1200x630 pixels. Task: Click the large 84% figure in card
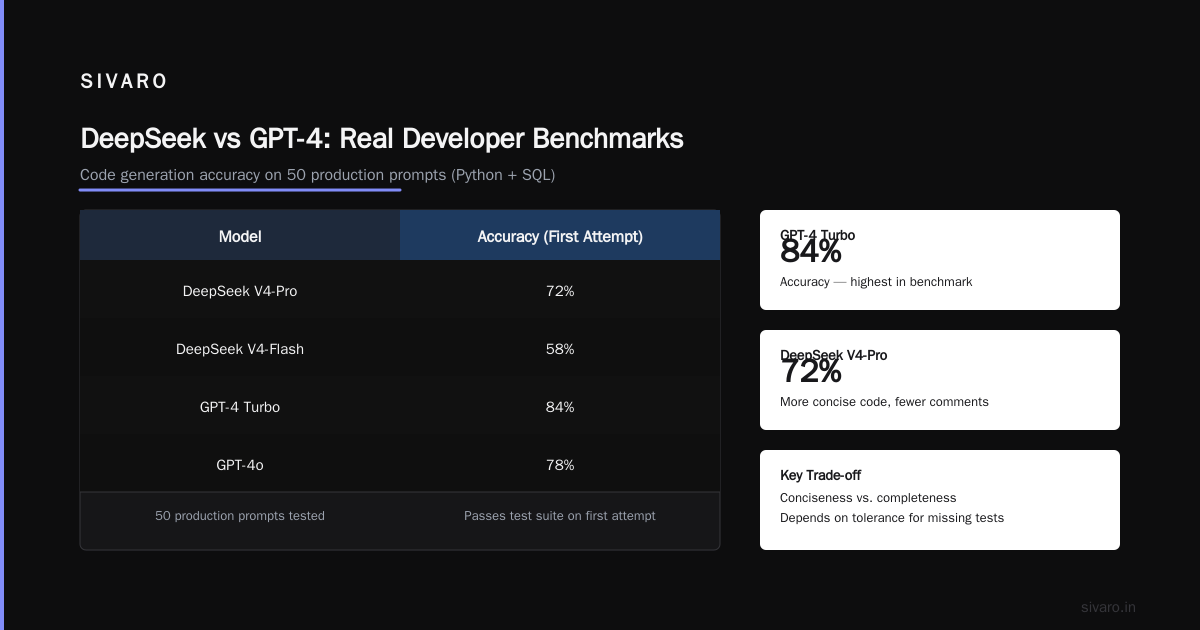pyautogui.click(x=811, y=252)
